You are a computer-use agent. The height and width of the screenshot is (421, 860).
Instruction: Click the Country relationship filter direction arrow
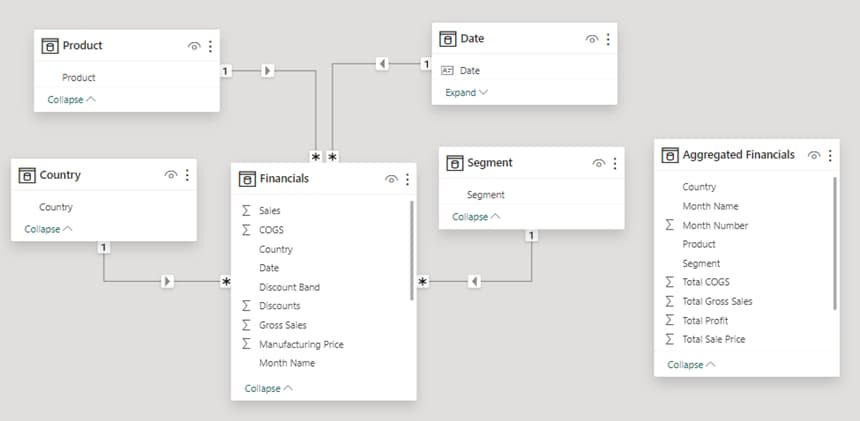coord(167,282)
